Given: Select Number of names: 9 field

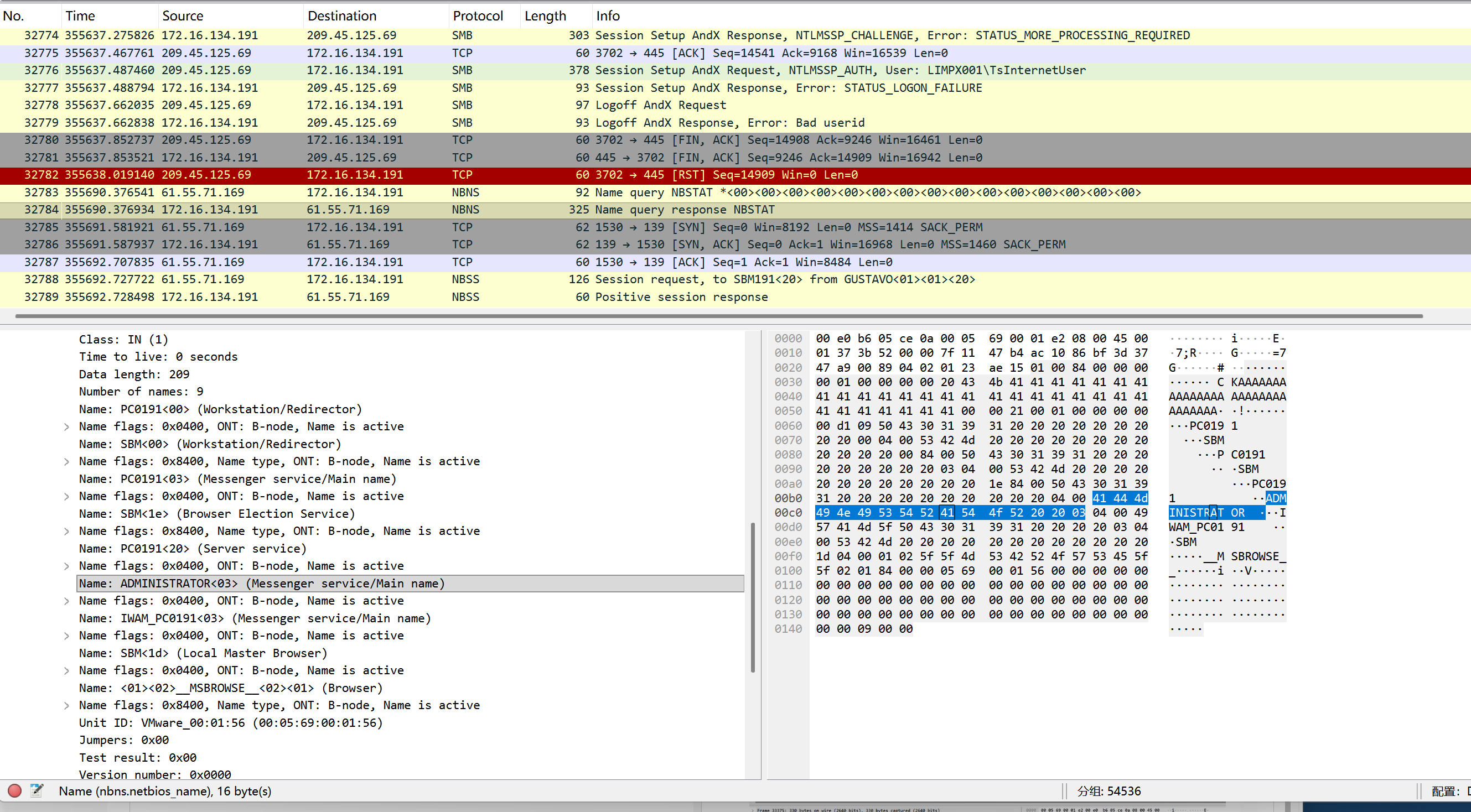Looking at the screenshot, I should coord(141,392).
